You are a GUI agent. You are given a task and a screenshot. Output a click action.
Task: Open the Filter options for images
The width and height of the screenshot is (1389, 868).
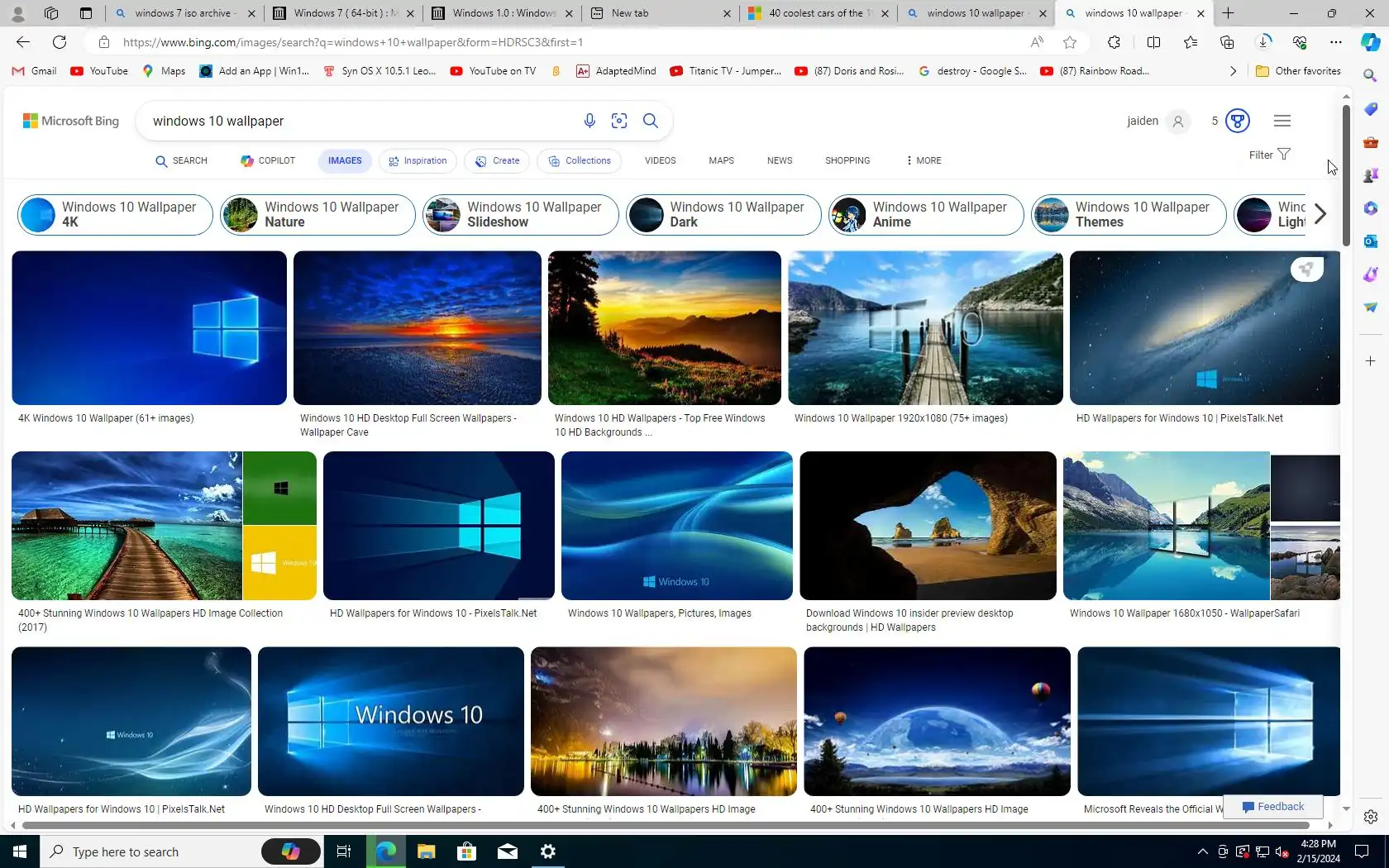(1269, 155)
